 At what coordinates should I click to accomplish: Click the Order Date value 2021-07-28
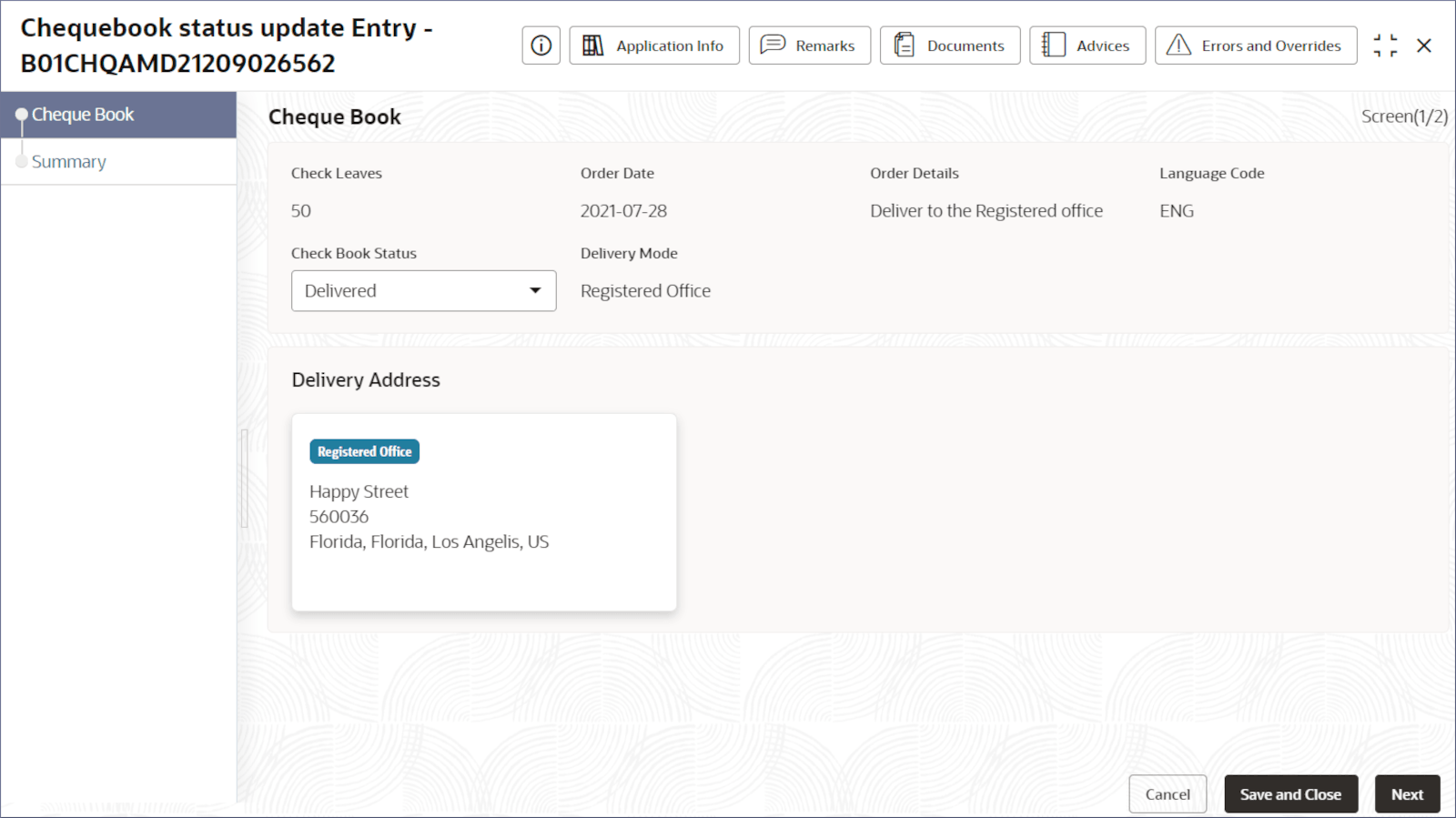623,211
